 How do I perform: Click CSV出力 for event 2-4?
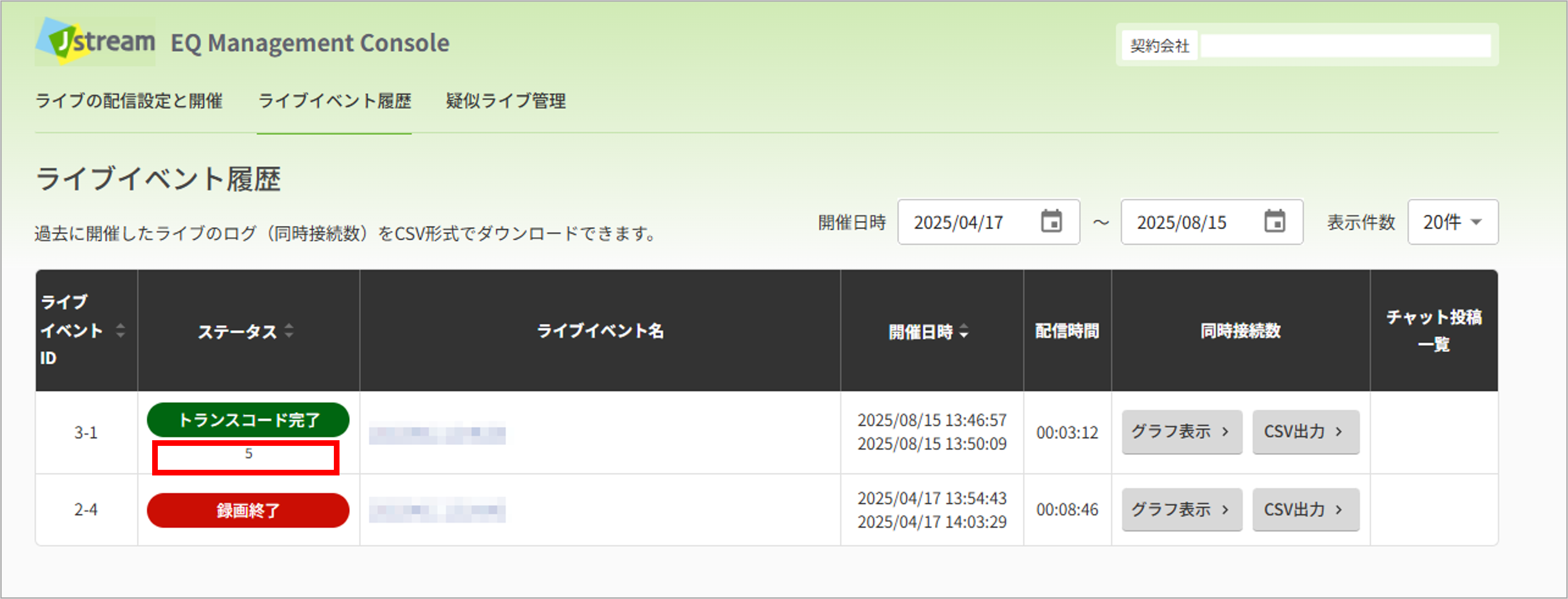coord(1305,509)
